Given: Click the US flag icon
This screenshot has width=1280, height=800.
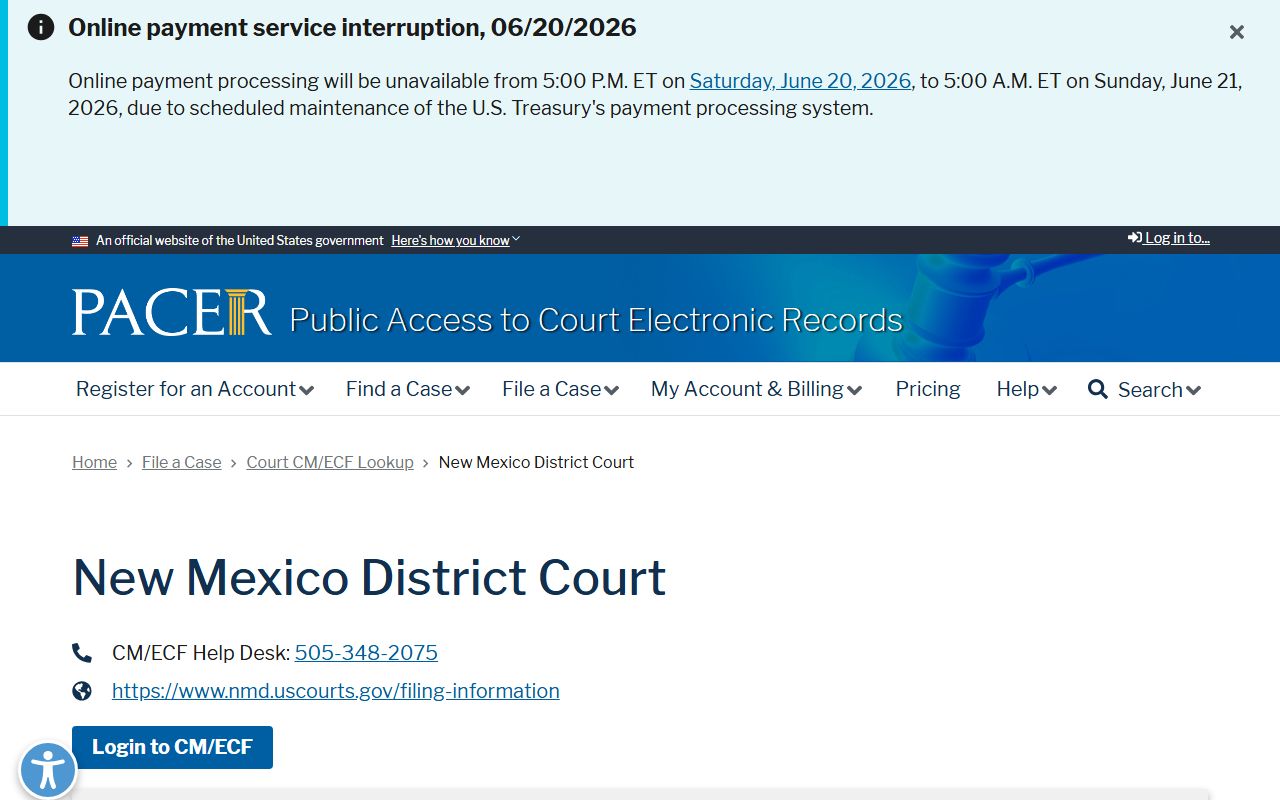Looking at the screenshot, I should [x=80, y=241].
